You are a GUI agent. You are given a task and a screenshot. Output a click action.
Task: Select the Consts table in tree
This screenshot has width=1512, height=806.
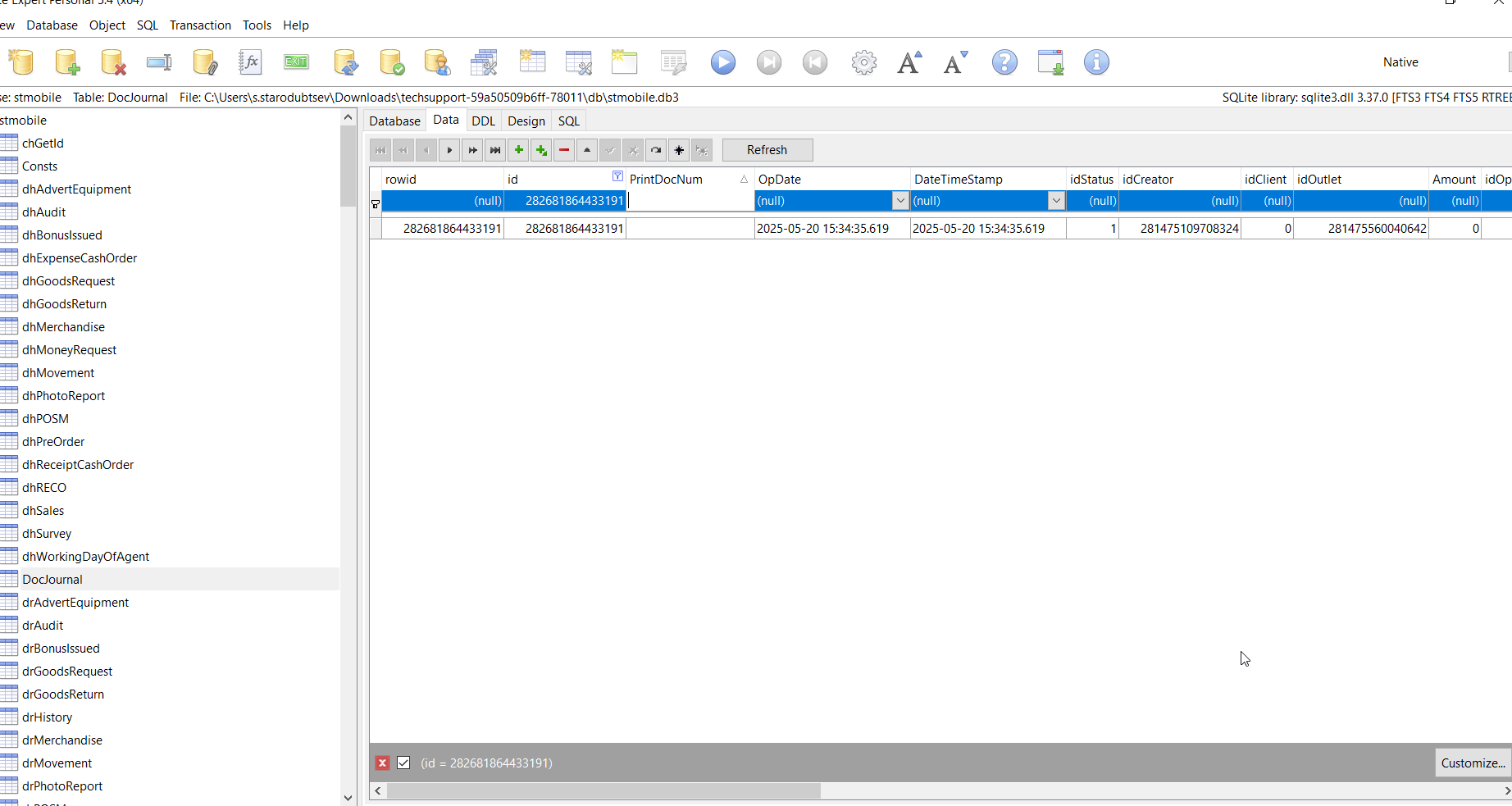(x=39, y=166)
